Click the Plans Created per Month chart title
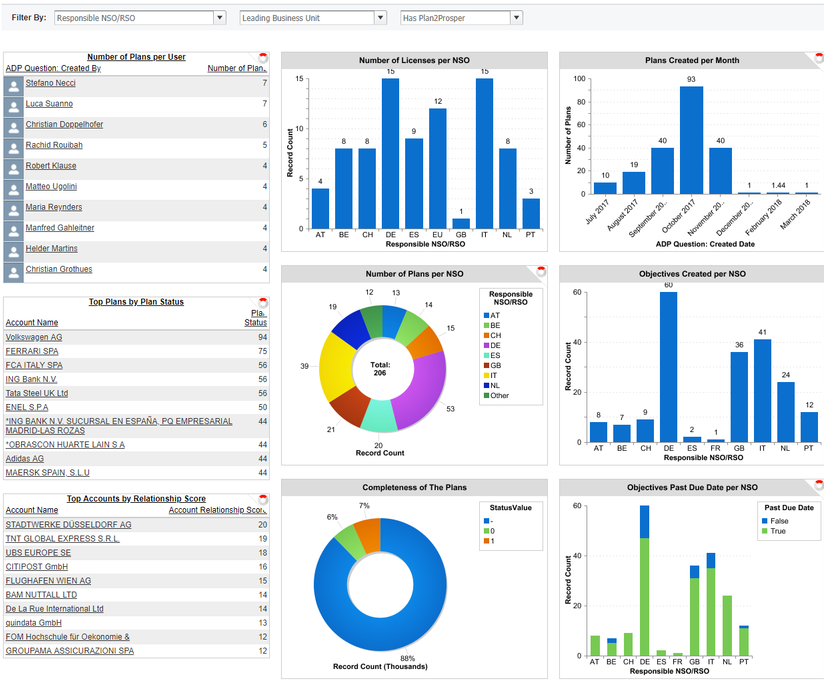824x681 pixels. [x=692, y=60]
